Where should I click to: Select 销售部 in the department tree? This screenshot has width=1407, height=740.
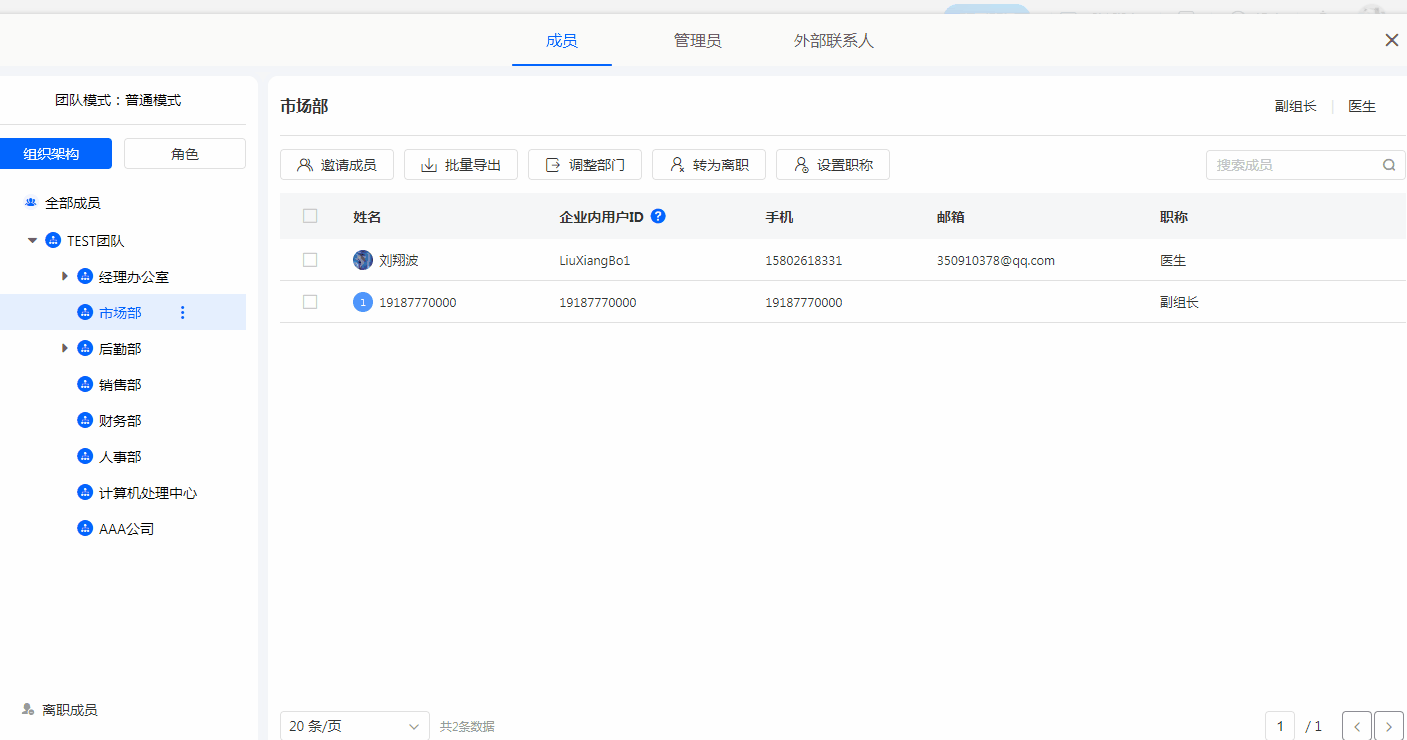[x=120, y=385]
